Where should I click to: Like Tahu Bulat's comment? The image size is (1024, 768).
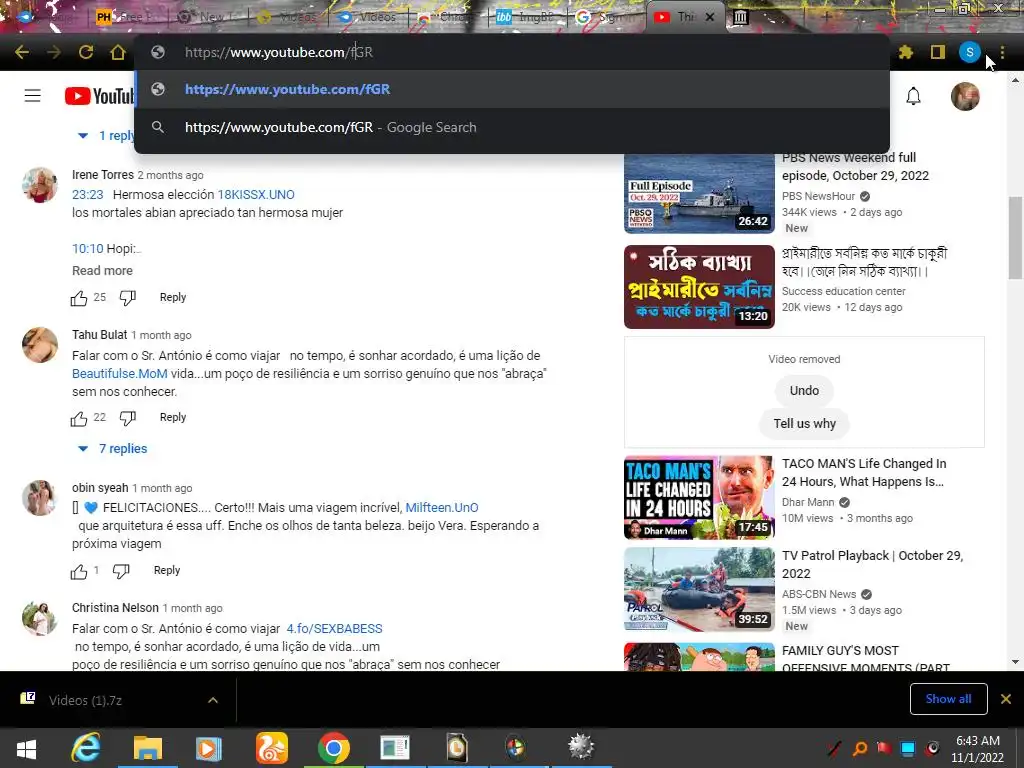pyautogui.click(x=79, y=418)
